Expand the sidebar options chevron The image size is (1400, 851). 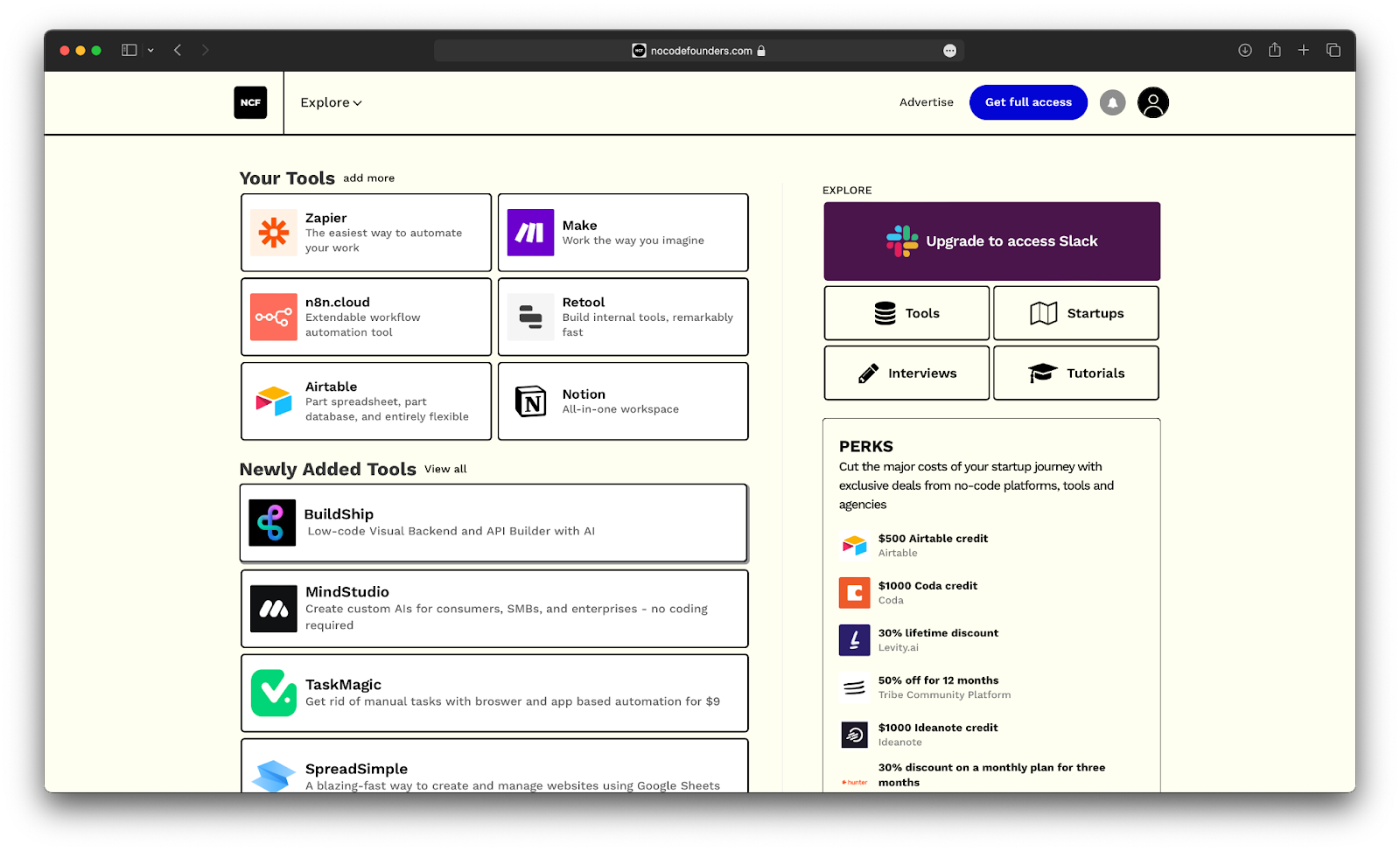click(150, 51)
